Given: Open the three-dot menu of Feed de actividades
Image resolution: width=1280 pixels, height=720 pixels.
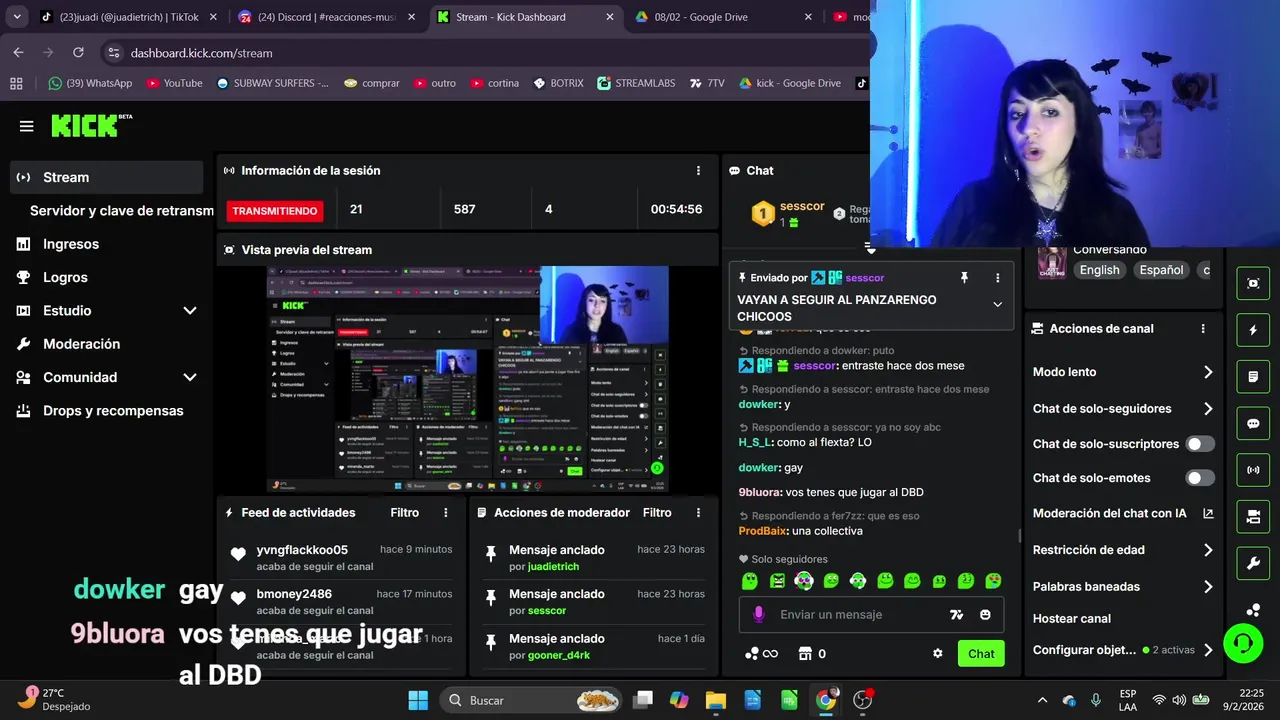Looking at the screenshot, I should pos(446,513).
